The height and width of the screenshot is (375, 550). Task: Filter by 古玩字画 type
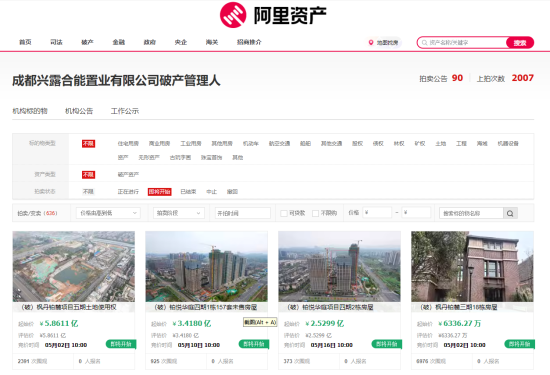180,158
